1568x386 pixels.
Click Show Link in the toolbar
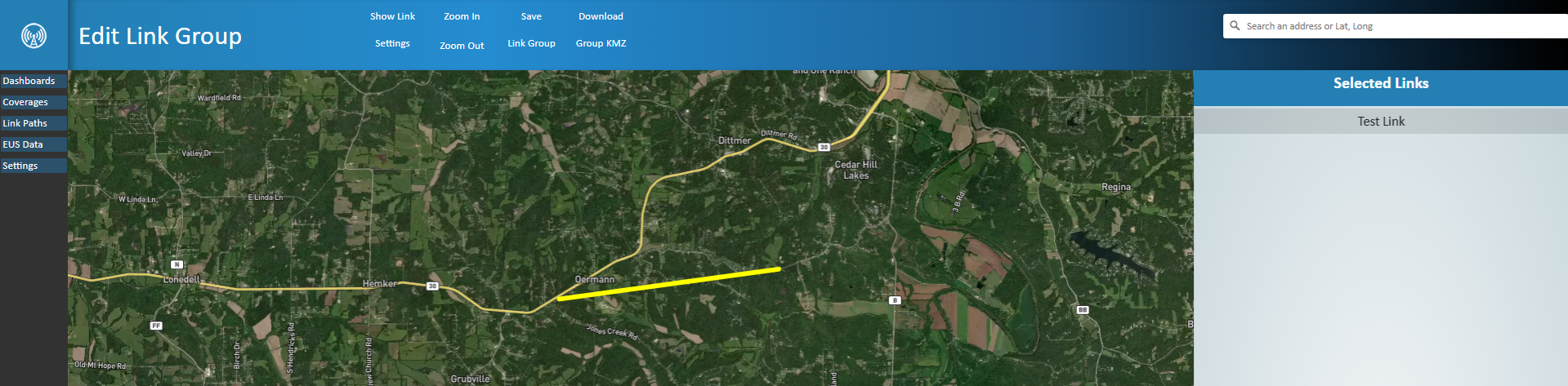tap(392, 16)
